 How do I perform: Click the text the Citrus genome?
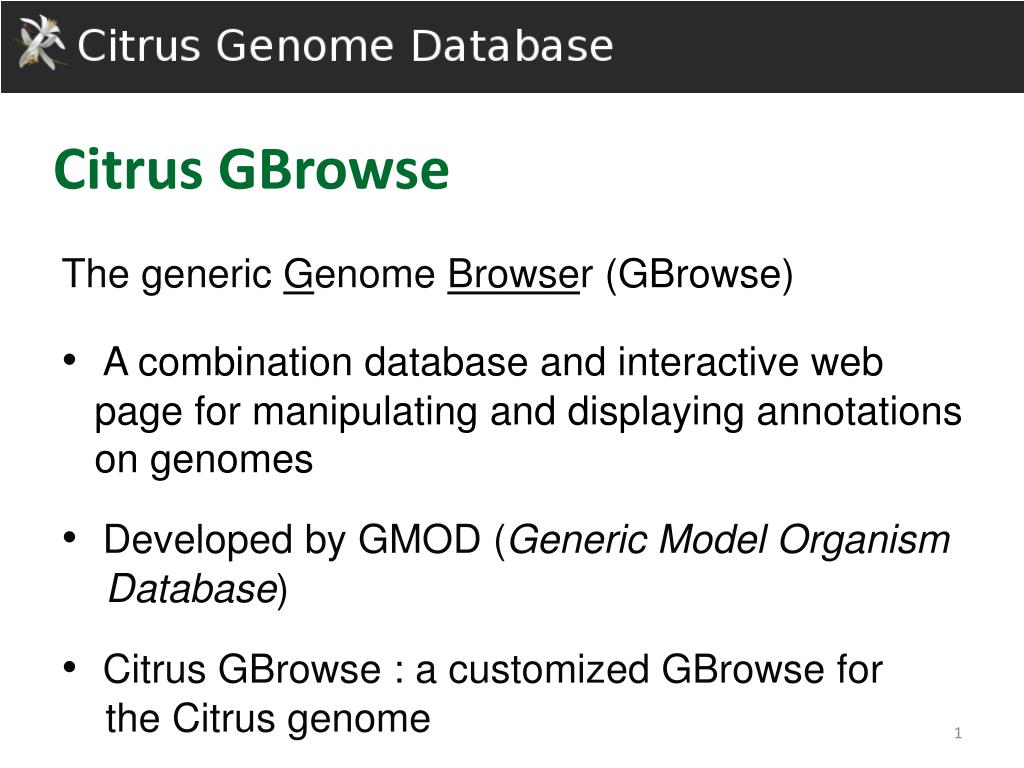[268, 720]
